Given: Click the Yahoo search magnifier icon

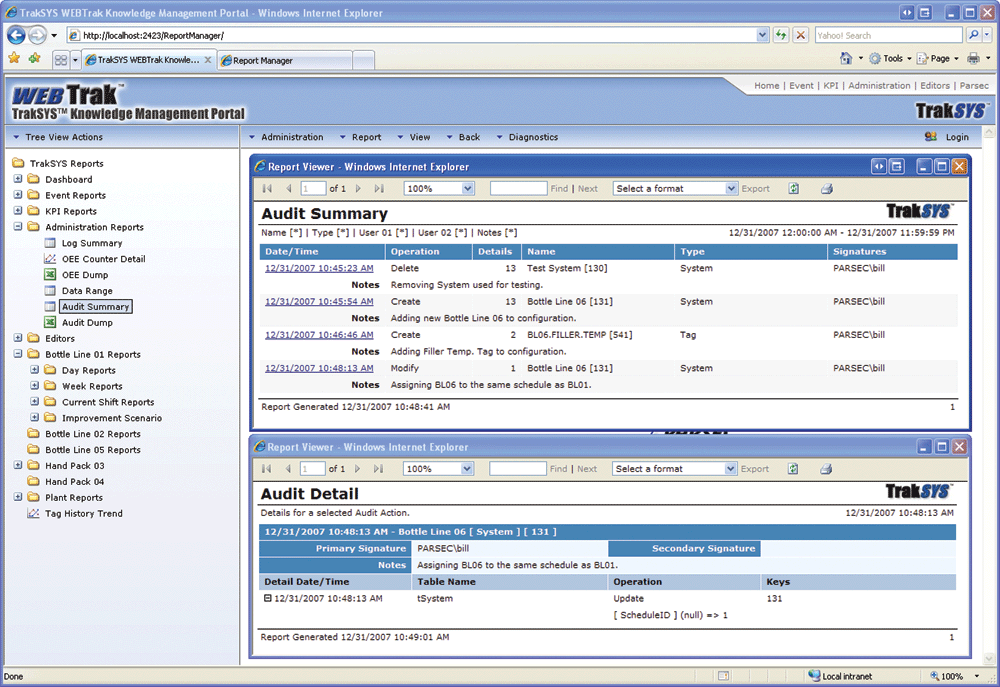Looking at the screenshot, I should pyautogui.click(x=973, y=35).
